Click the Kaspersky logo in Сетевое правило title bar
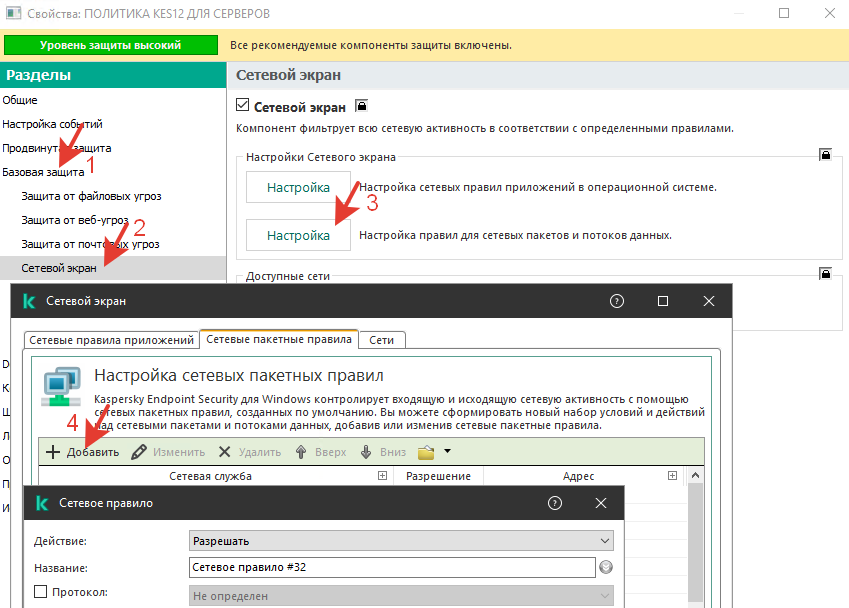This screenshot has width=849, height=608. click(x=42, y=503)
